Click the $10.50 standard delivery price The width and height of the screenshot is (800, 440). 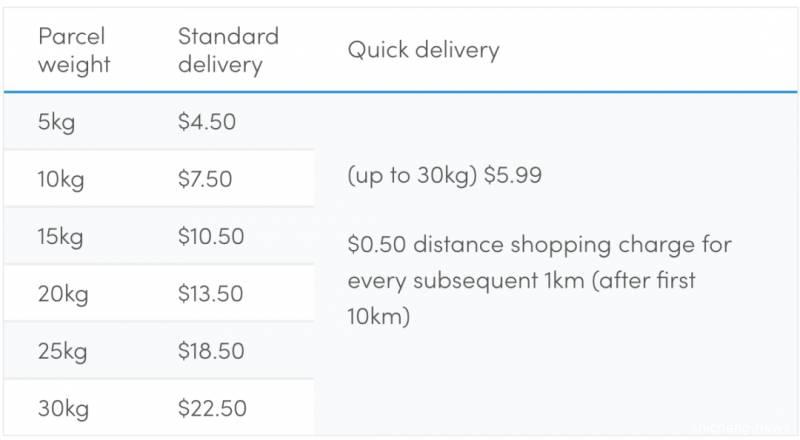click(x=211, y=237)
